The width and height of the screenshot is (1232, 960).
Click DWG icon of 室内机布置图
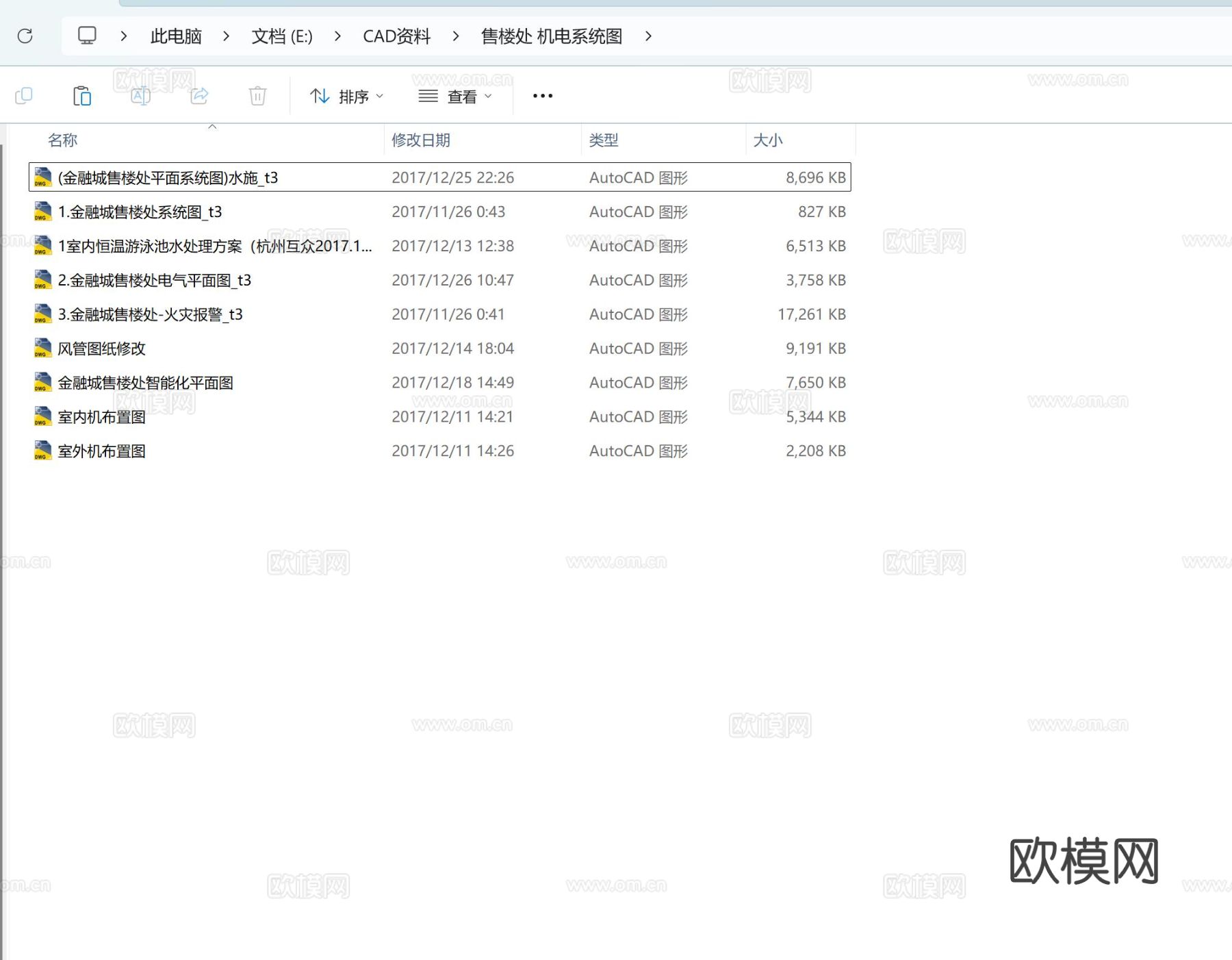click(x=42, y=417)
